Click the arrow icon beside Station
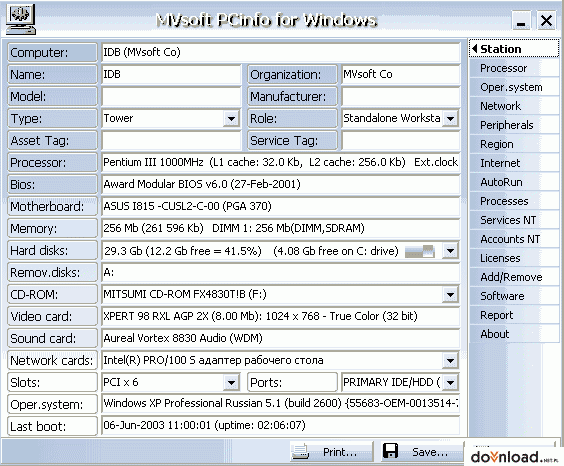The width and height of the screenshot is (564, 466). tap(475, 49)
